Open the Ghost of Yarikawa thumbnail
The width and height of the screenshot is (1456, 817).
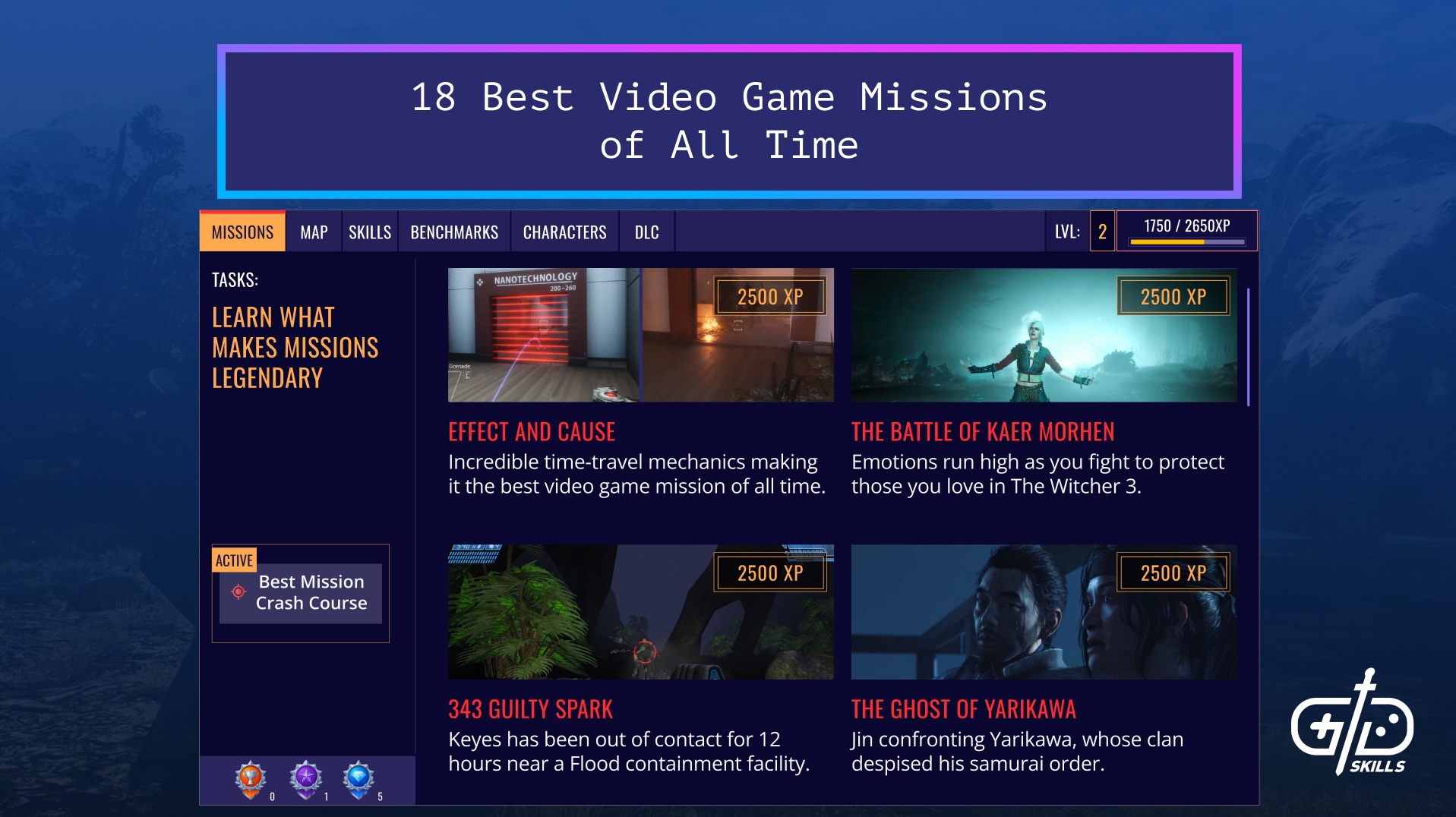1044,612
